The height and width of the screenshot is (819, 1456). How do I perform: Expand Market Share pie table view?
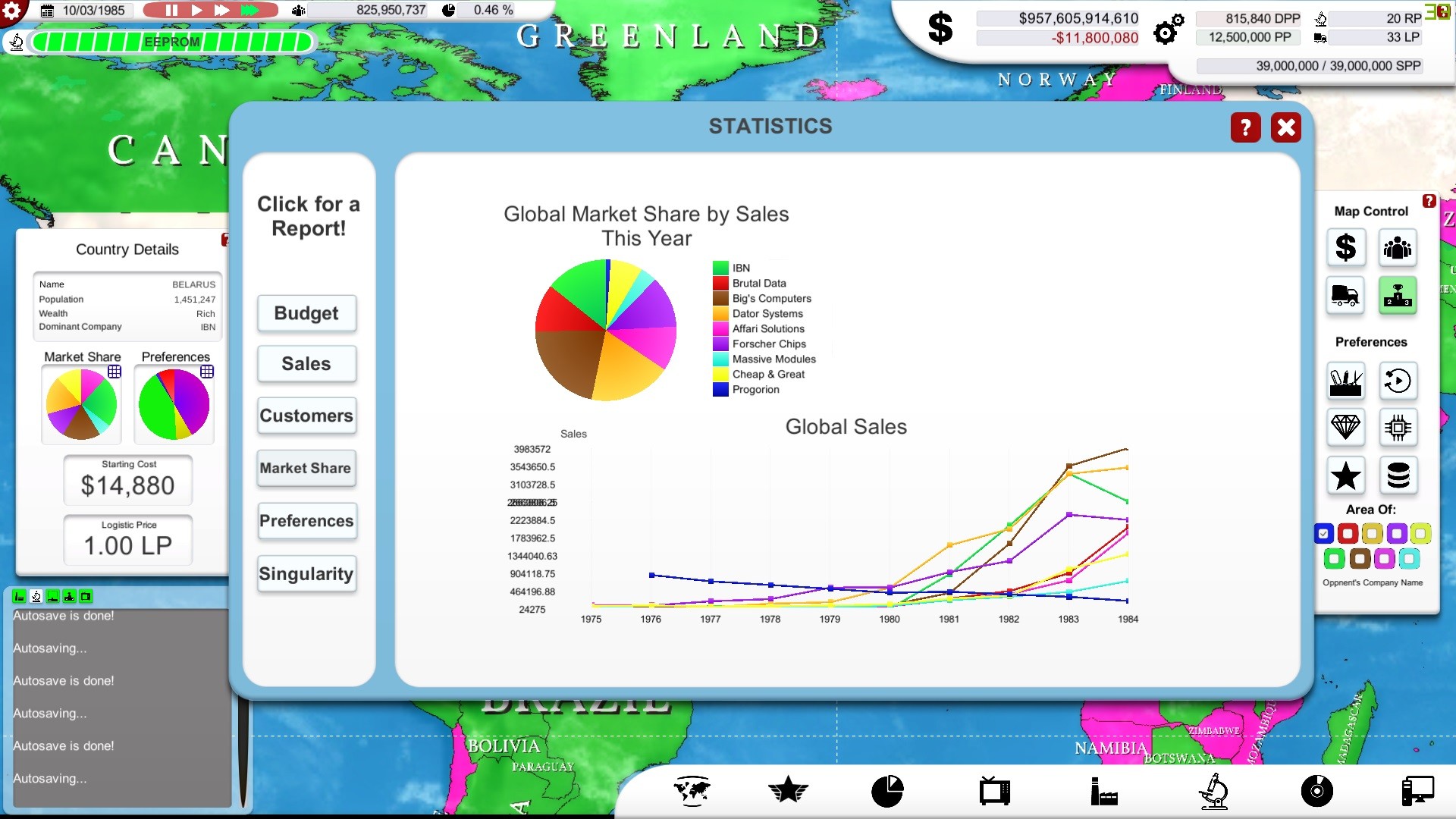[115, 372]
